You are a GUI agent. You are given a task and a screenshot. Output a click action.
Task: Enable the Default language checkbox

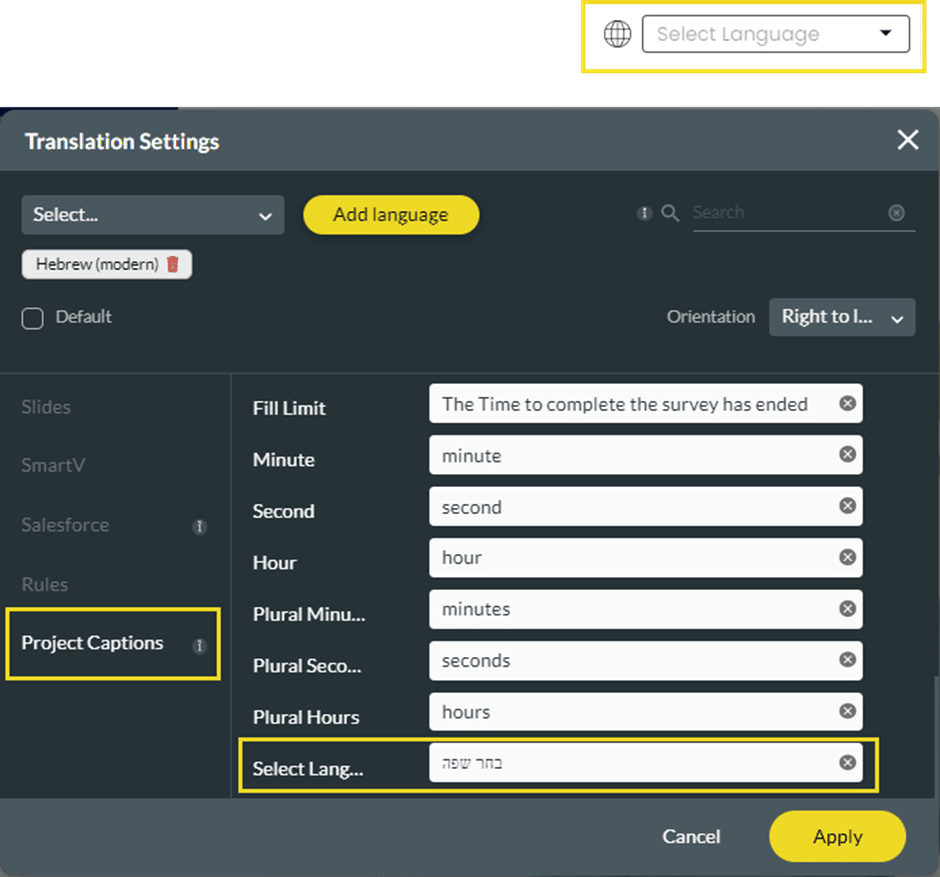coord(33,318)
